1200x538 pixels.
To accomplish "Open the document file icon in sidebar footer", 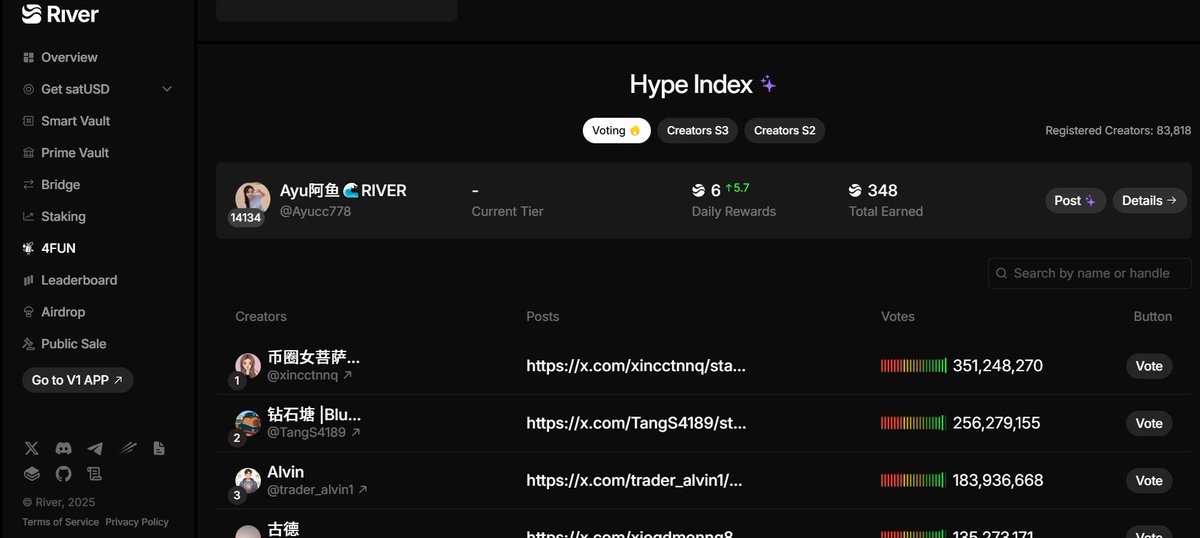I will pos(159,449).
